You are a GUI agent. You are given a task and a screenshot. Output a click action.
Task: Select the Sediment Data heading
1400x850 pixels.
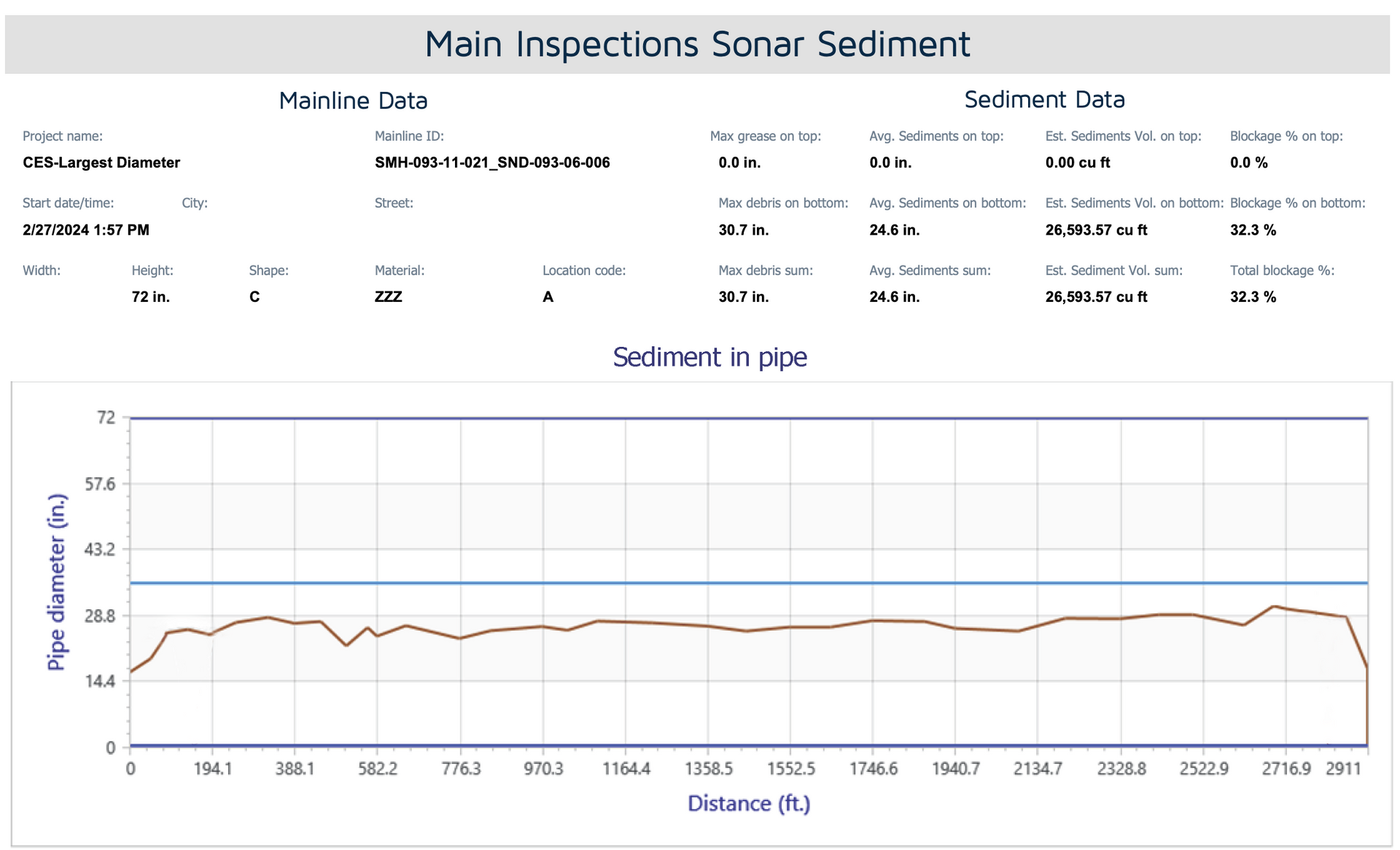1044,100
